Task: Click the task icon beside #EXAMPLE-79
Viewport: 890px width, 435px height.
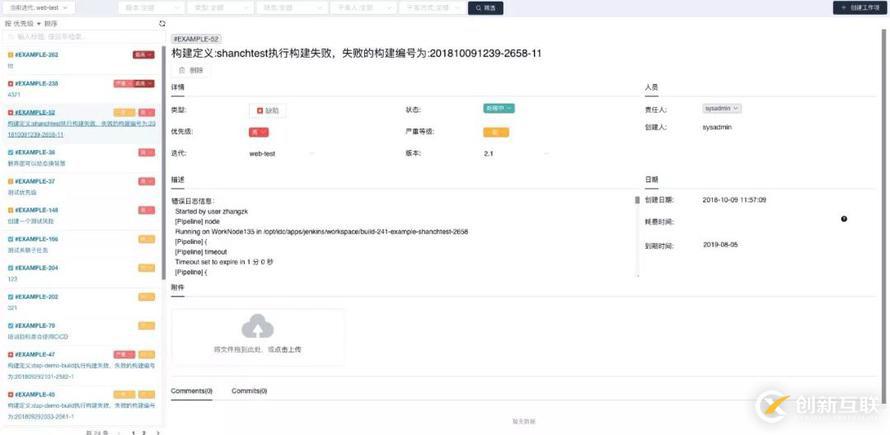Action: [x=10, y=325]
